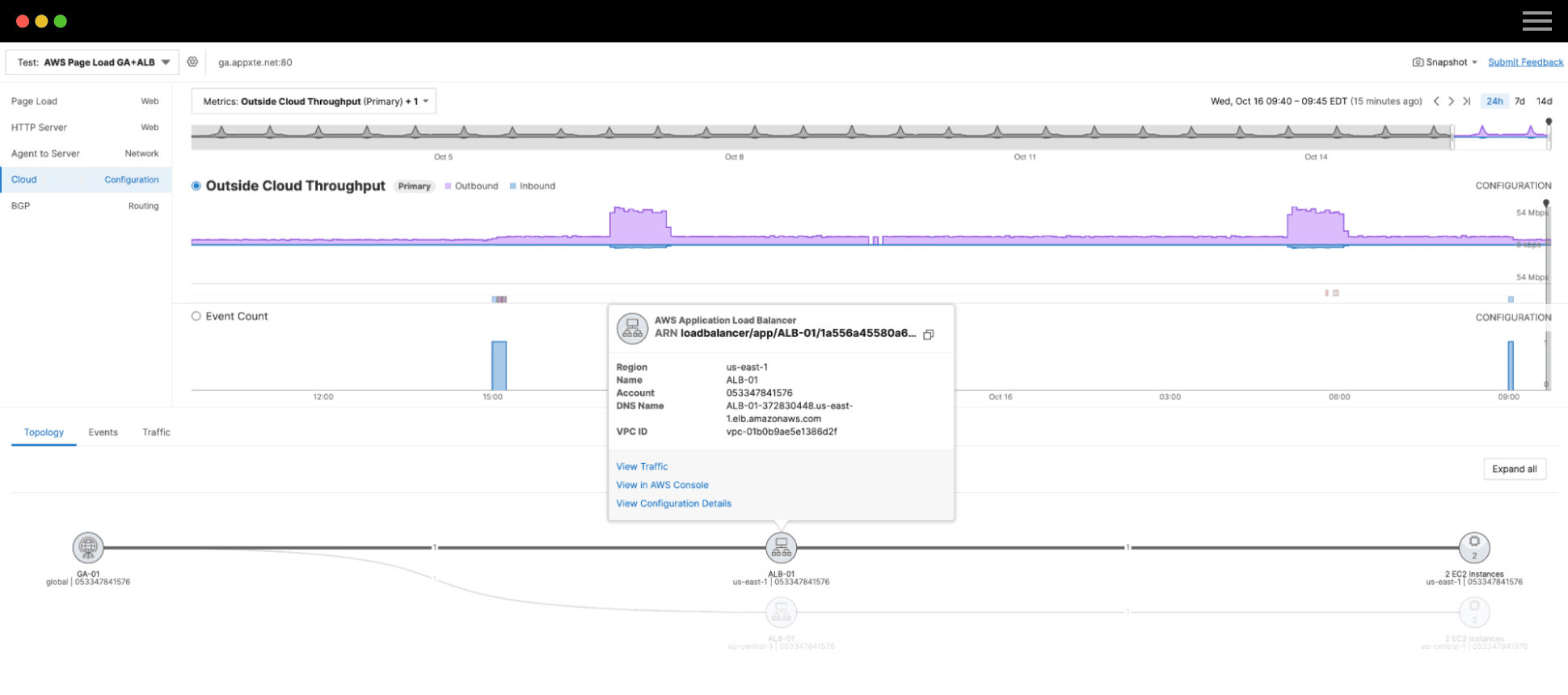Toggle the Outbound legend swatch
The height and width of the screenshot is (695, 1568).
448,186
